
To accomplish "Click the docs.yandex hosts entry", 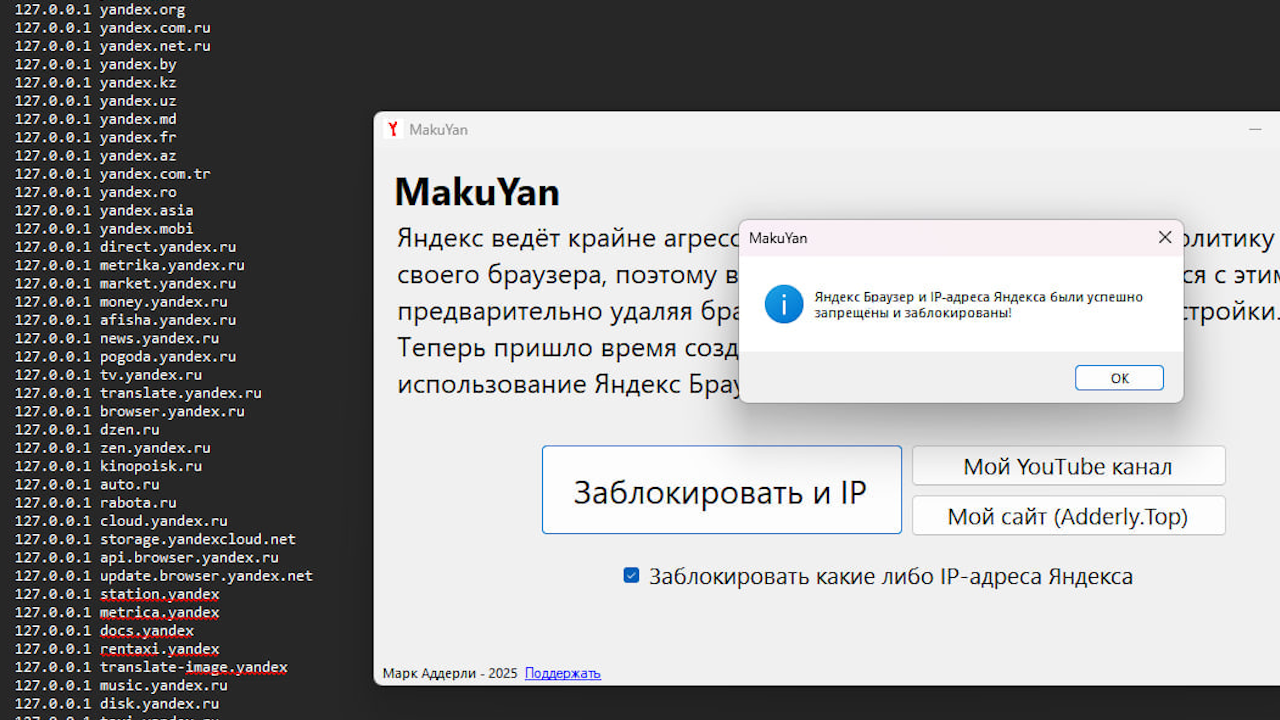I will pyautogui.click(x=104, y=630).
